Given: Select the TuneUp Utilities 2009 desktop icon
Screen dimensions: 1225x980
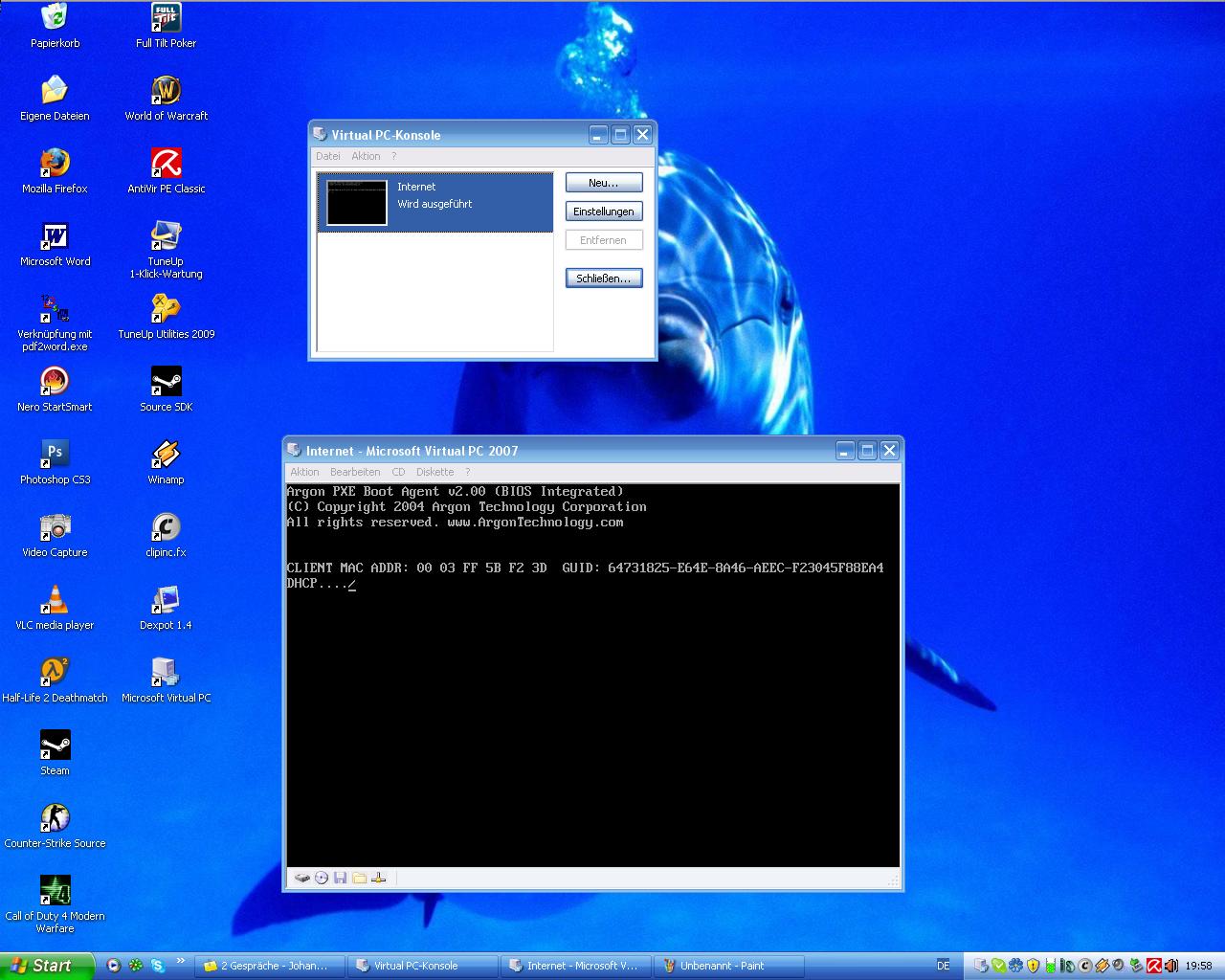Looking at the screenshot, I should click(166, 317).
